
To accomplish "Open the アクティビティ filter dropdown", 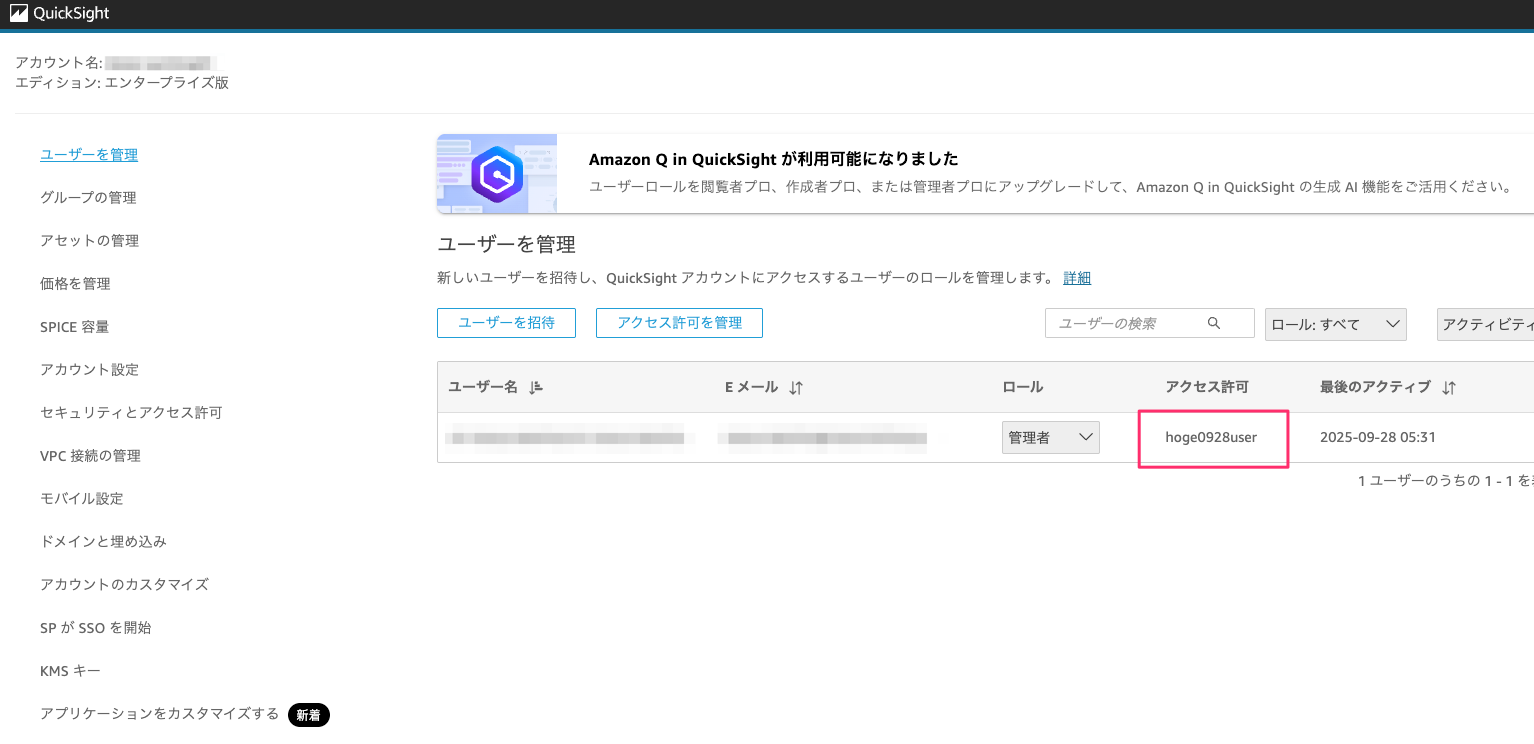I will (x=1485, y=324).
